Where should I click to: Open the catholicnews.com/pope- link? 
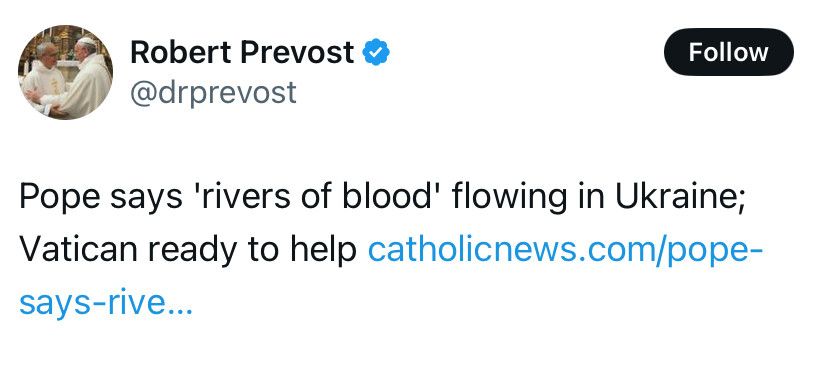pyautogui.click(x=564, y=250)
